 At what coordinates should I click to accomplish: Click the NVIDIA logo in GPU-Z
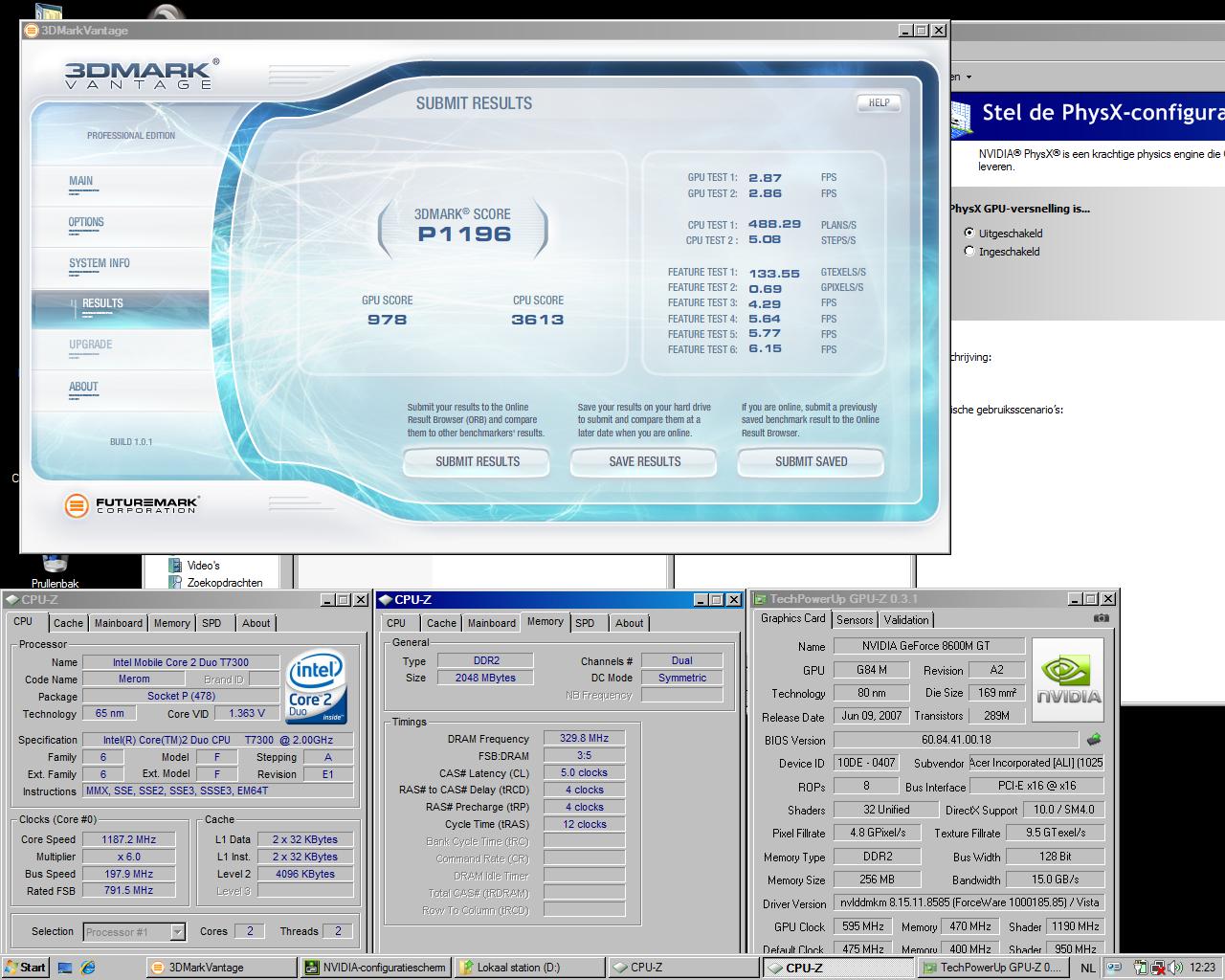[1069, 680]
